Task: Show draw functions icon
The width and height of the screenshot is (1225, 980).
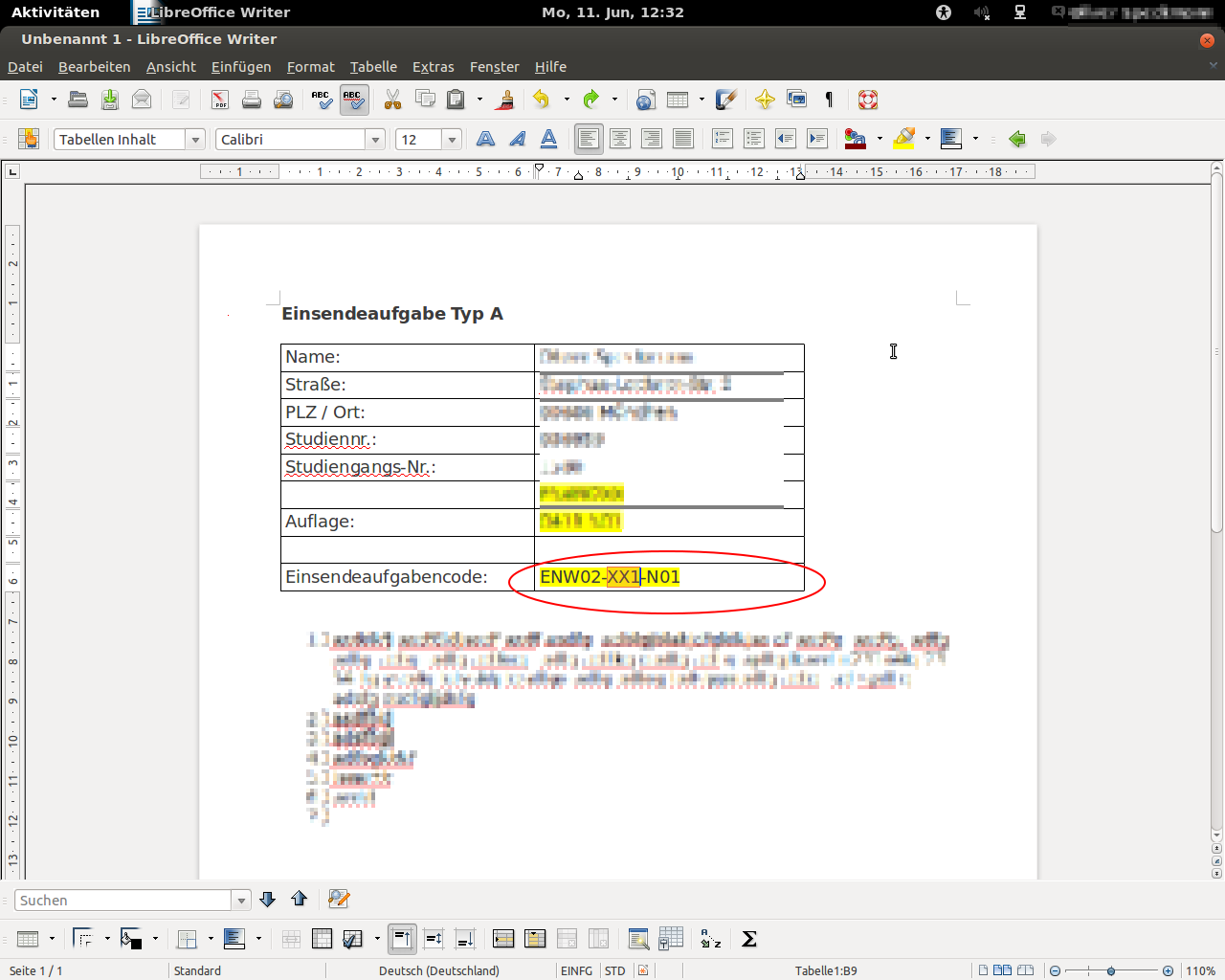Action: pos(726,100)
